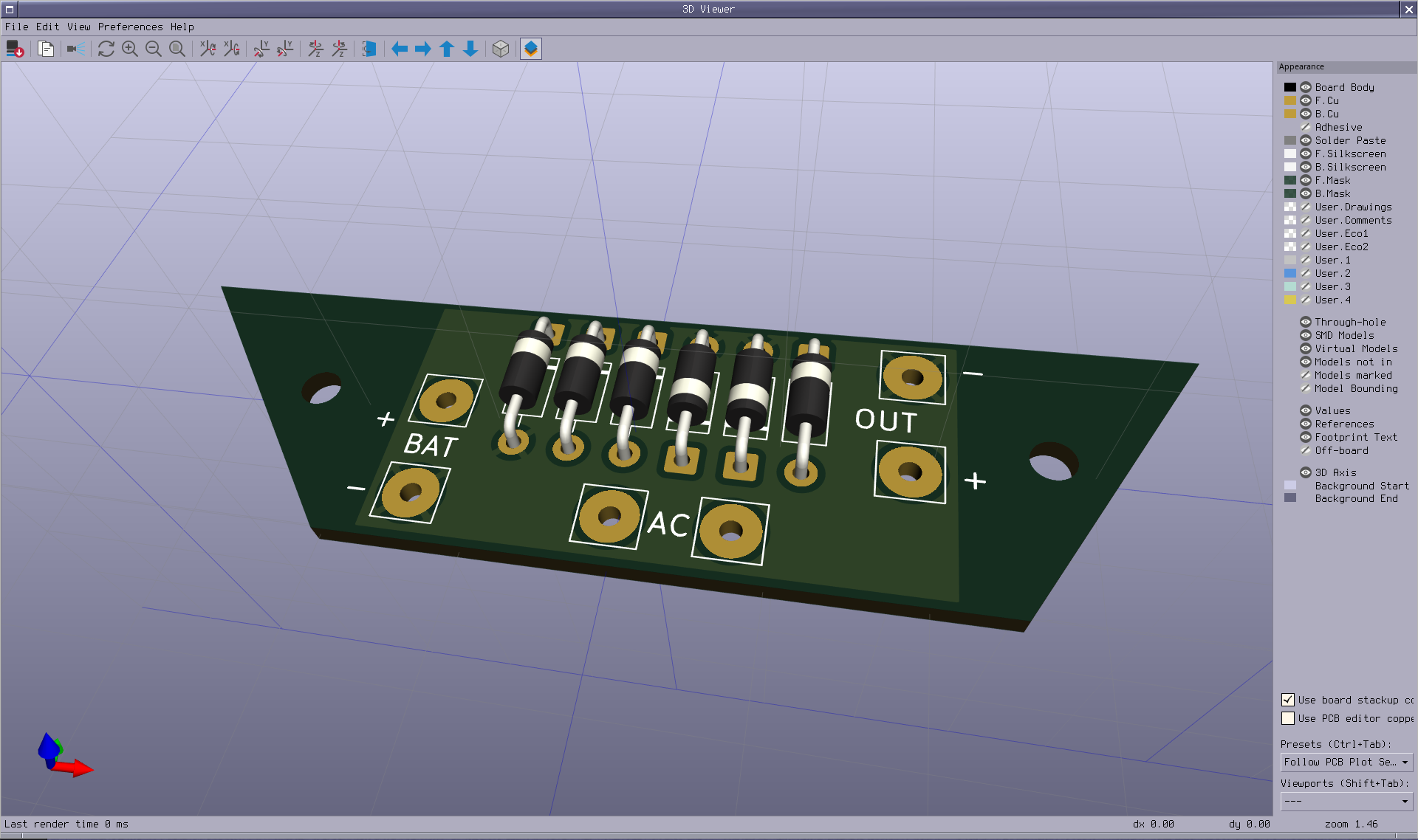Image resolution: width=1418 pixels, height=840 pixels.
Task: Click the reload board refresh icon
Action: [106, 49]
